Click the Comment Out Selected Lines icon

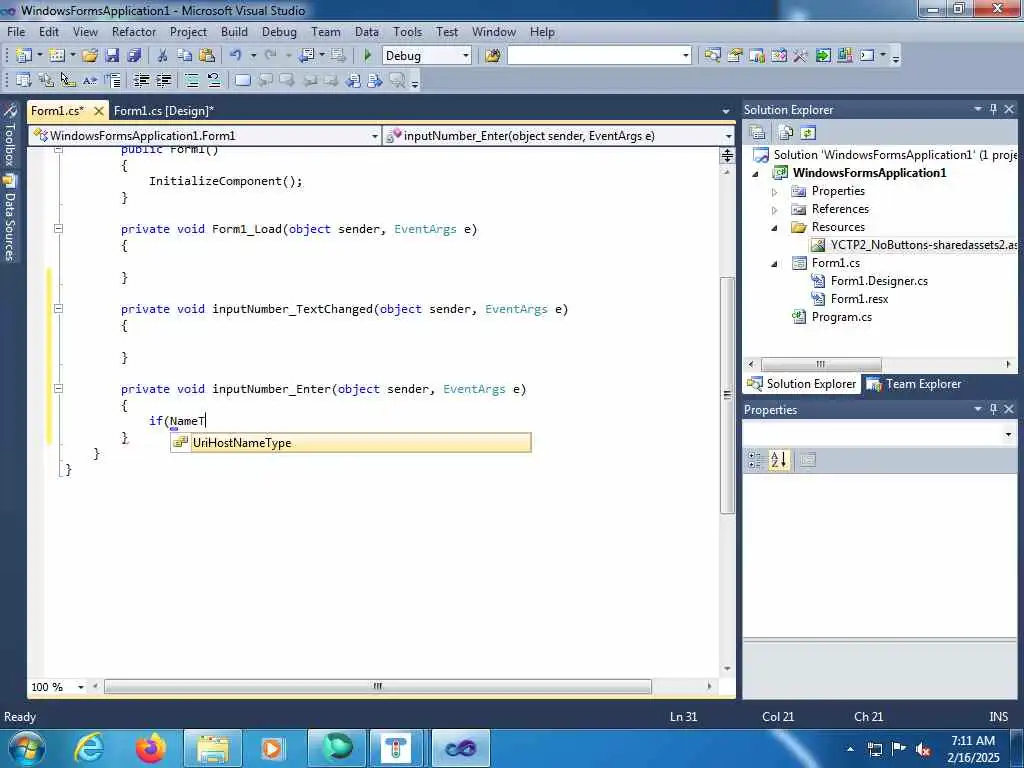(x=192, y=80)
